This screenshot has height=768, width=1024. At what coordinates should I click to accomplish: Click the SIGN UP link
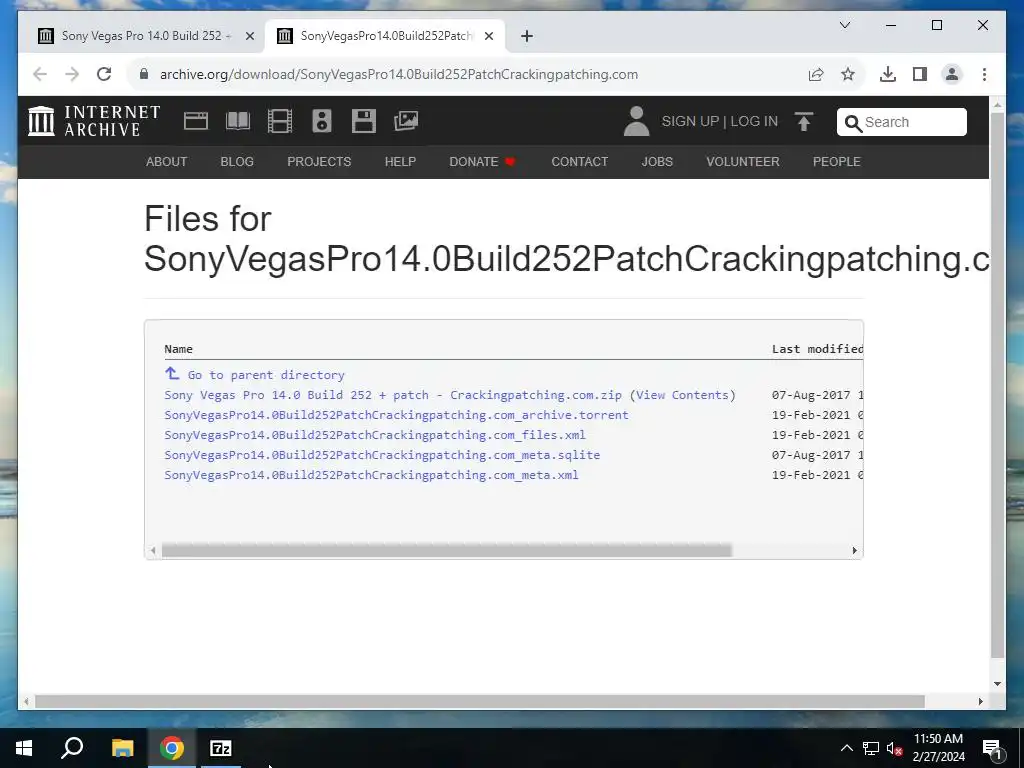click(690, 121)
